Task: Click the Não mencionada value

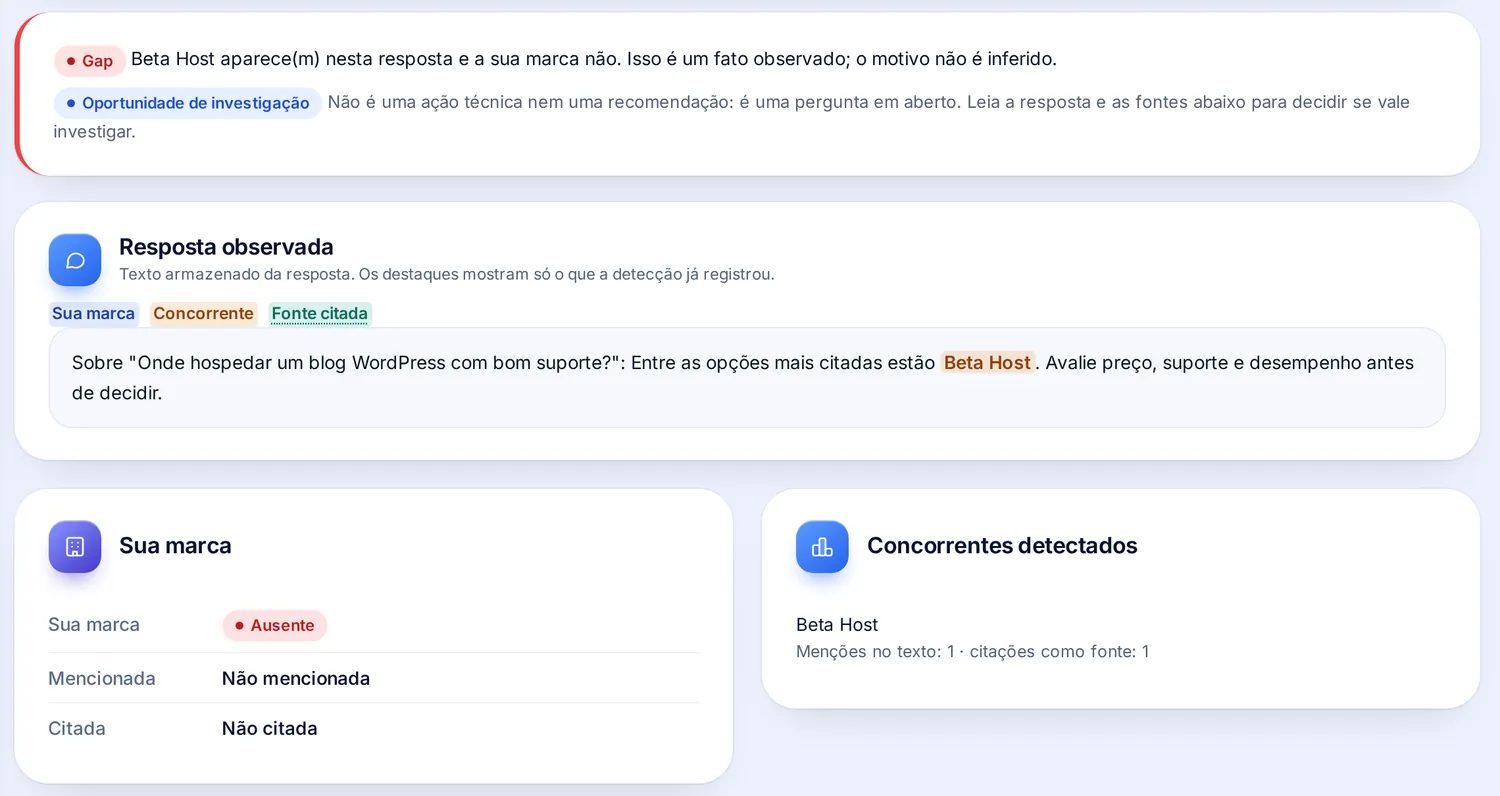Action: coord(296,679)
